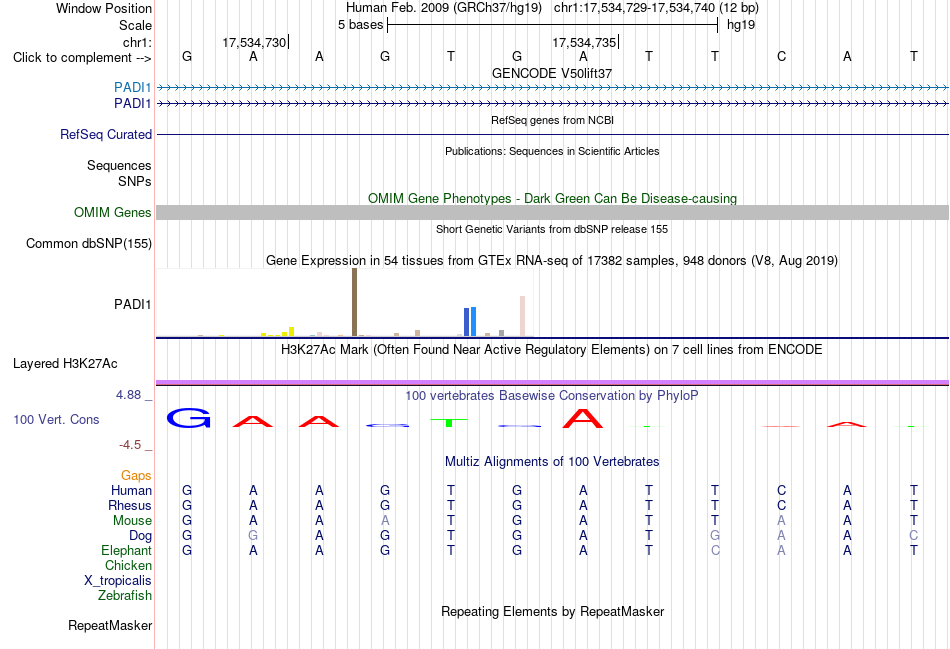950x649 pixels.
Task: Click the 'Click to complement -->' label
Action: pyautogui.click(x=82, y=58)
